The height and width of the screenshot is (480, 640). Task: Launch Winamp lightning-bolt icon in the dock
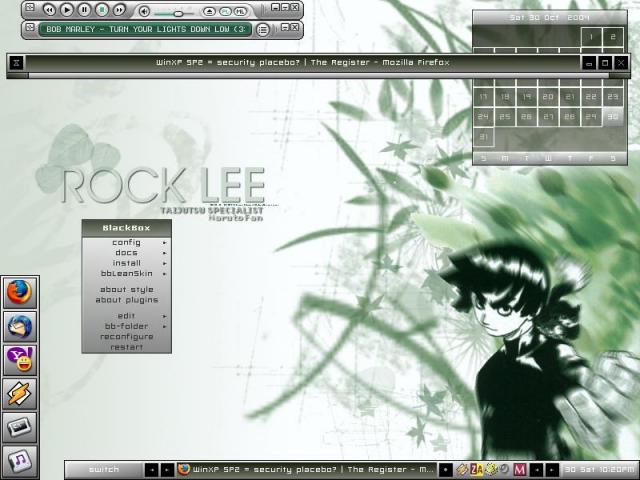20,394
